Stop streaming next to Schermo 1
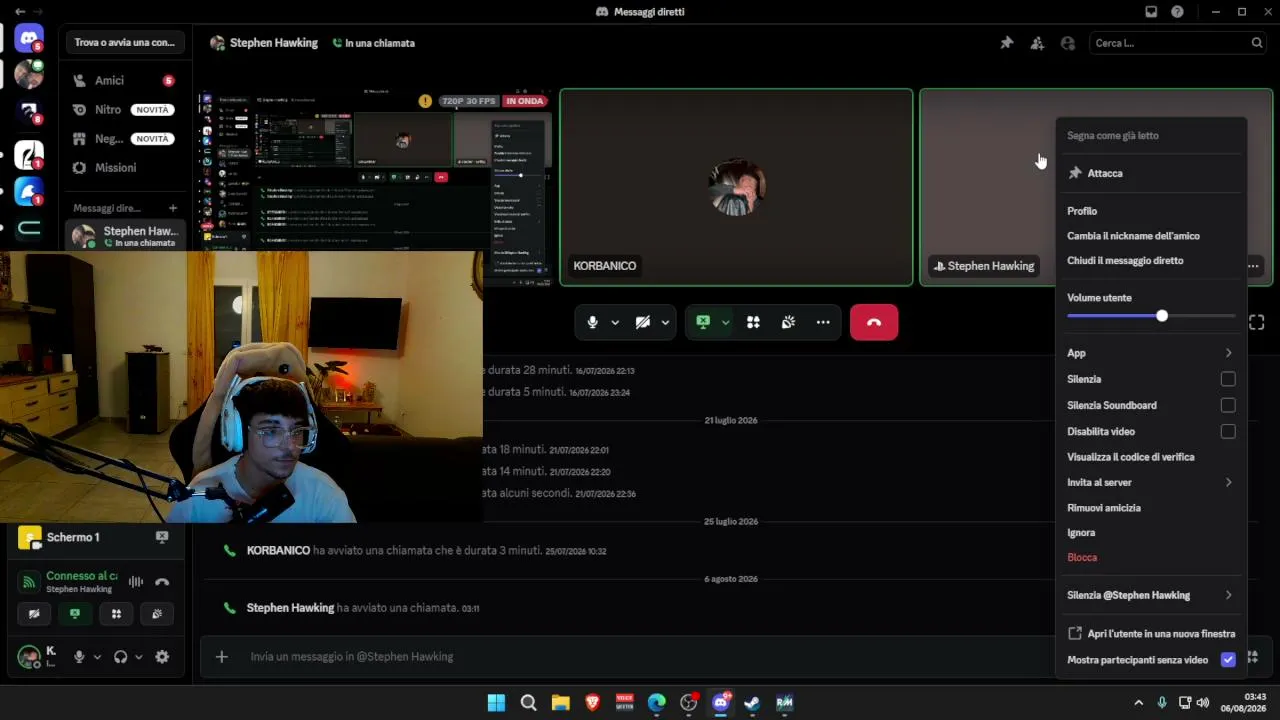The width and height of the screenshot is (1280, 720). 162,537
